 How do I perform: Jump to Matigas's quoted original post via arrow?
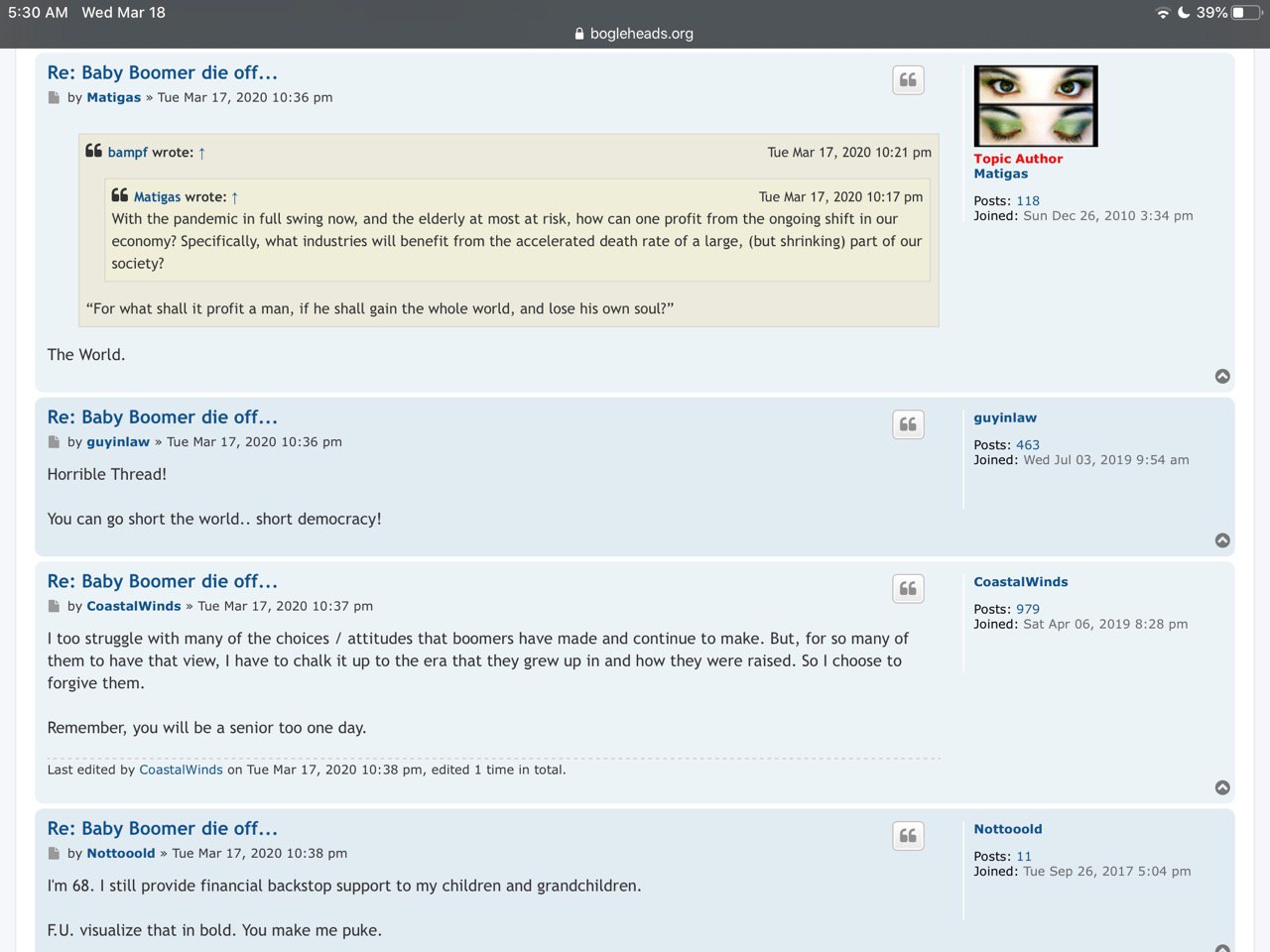click(235, 197)
